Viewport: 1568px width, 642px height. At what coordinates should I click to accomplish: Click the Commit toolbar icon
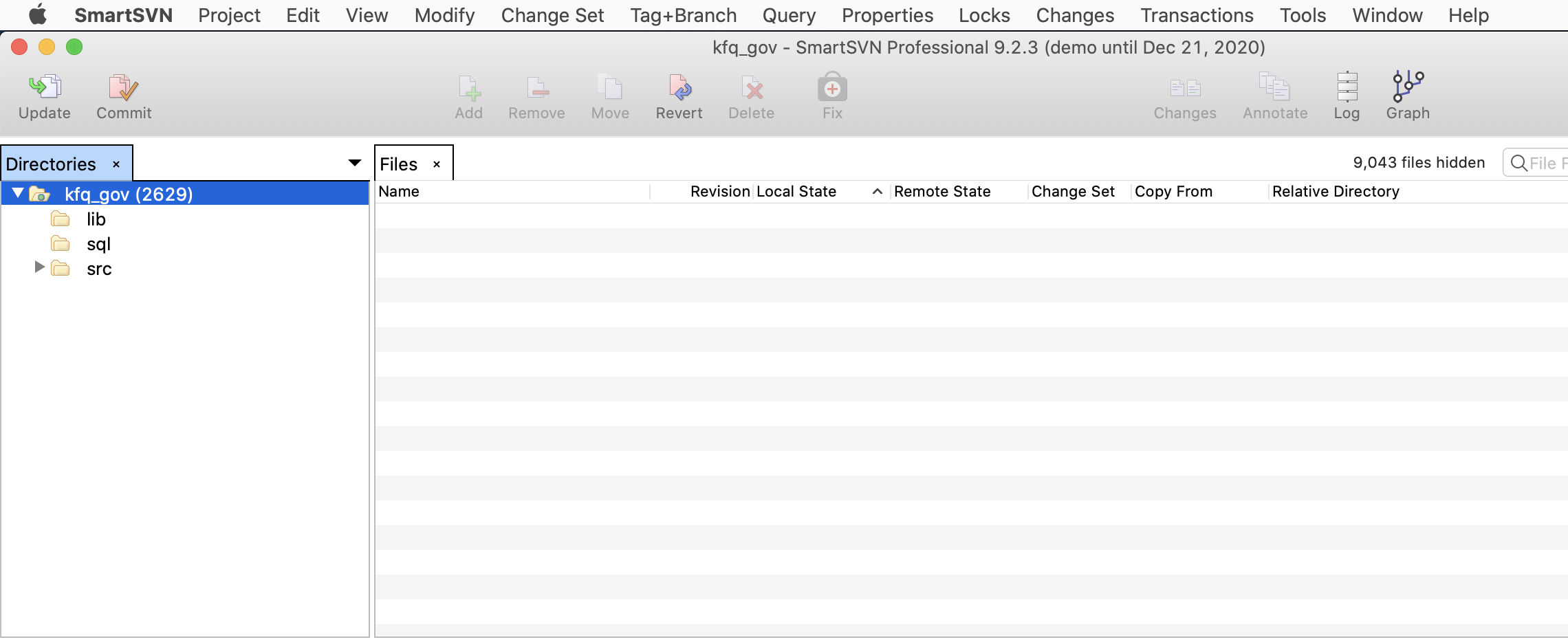(x=124, y=87)
